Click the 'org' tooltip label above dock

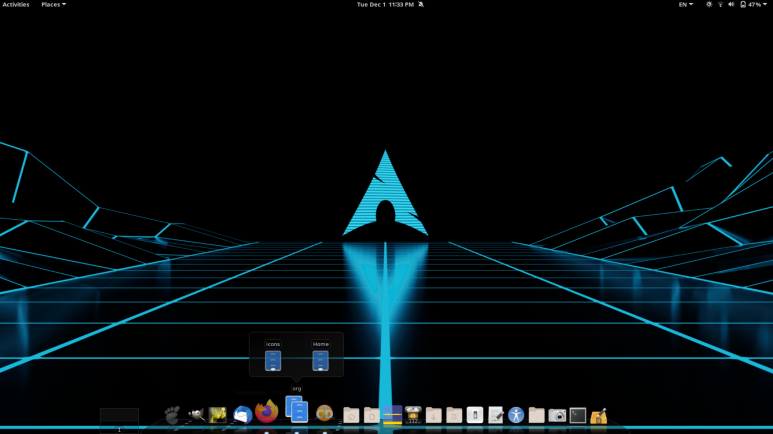click(x=296, y=389)
